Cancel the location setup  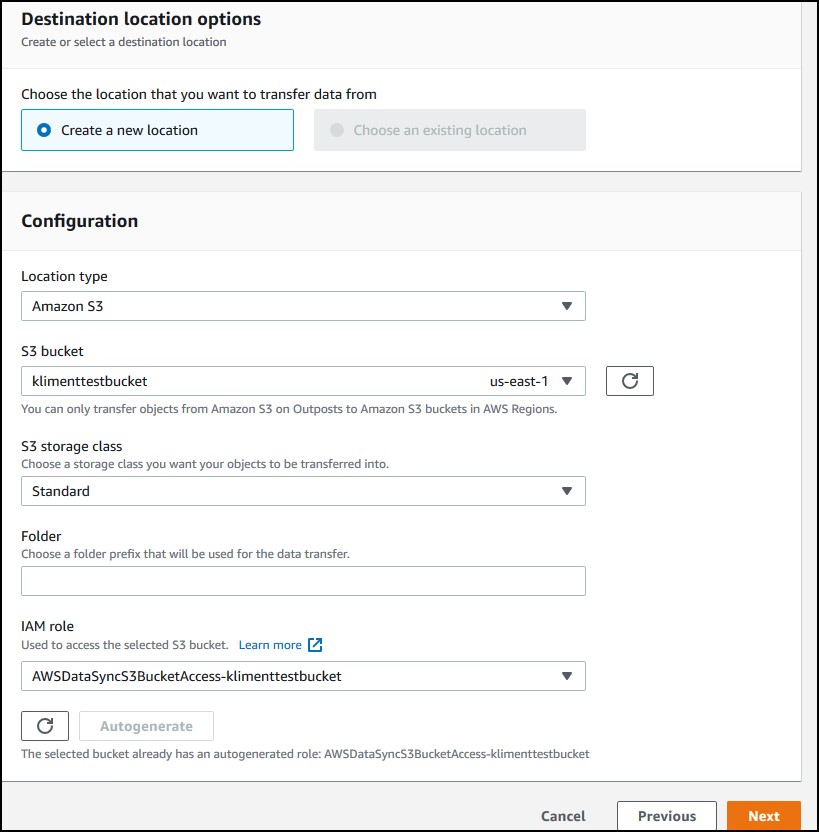tap(563, 816)
